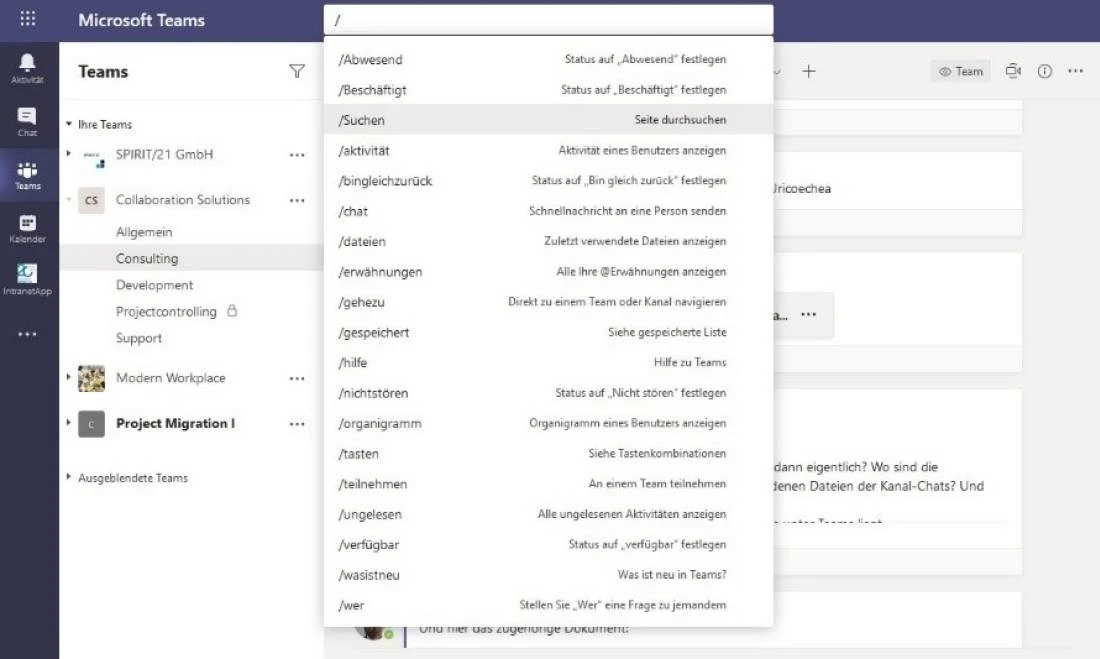Launch IntranetApp from the sidebar
The height and width of the screenshot is (659, 1100).
pyautogui.click(x=27, y=277)
